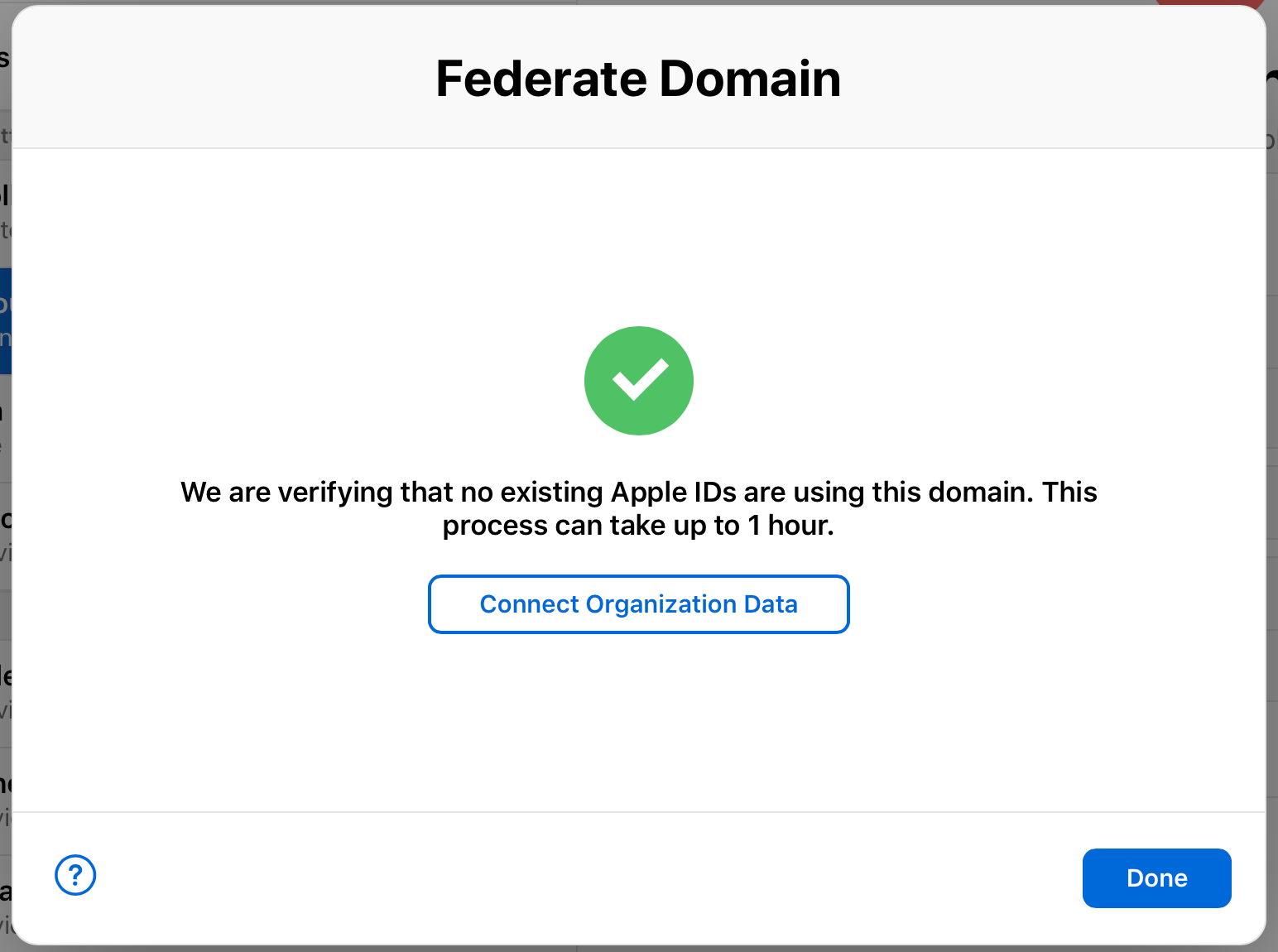
Task: Click the Apple IDs verification message text
Action: point(638,492)
